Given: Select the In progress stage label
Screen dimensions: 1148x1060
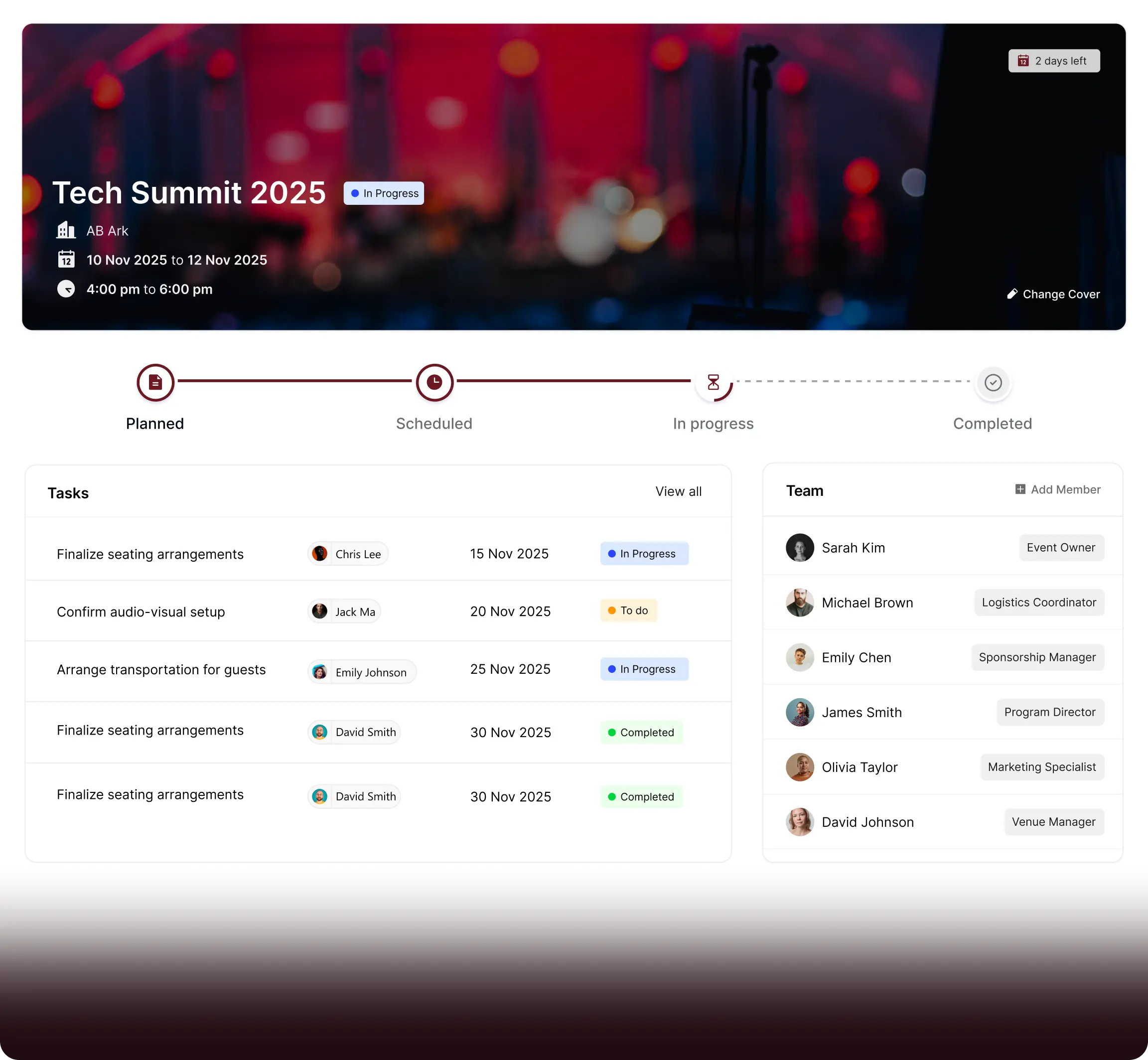Looking at the screenshot, I should [714, 424].
